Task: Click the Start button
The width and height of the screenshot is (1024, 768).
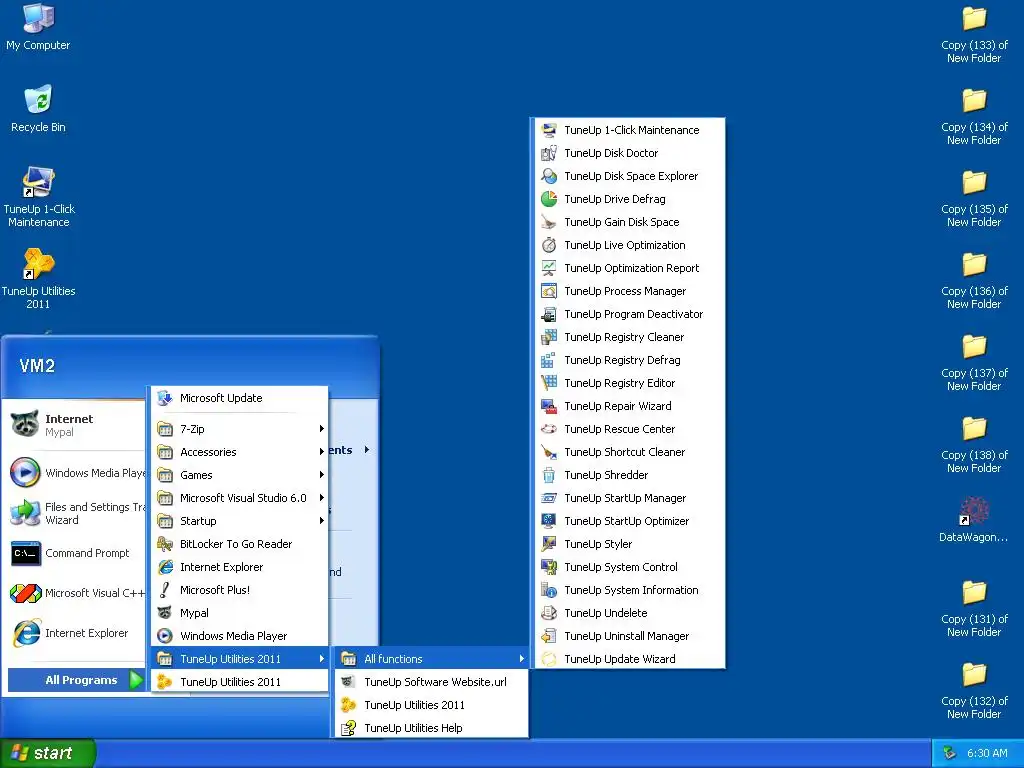Action: pyautogui.click(x=47, y=753)
